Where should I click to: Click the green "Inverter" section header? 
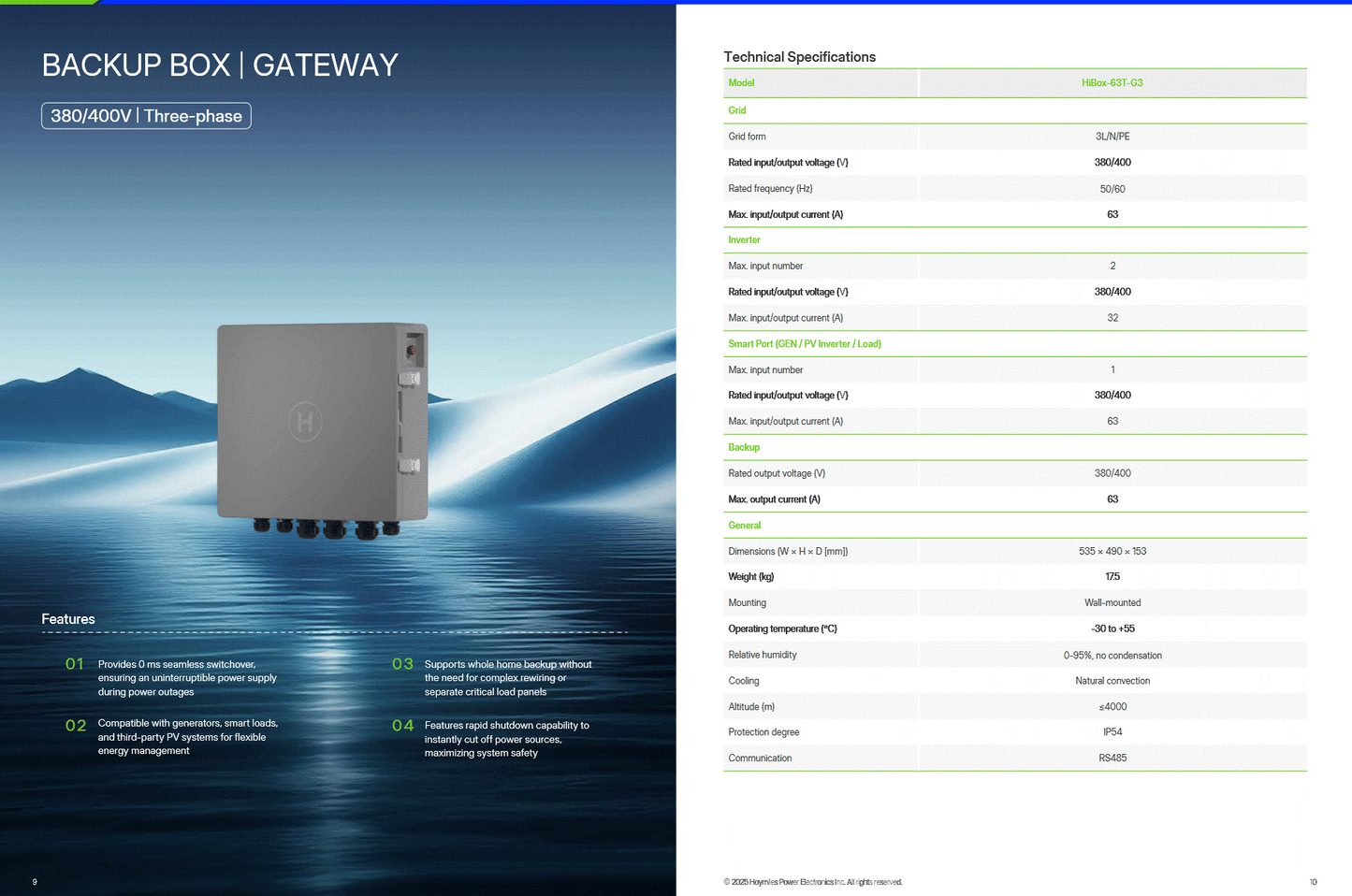pyautogui.click(x=744, y=240)
